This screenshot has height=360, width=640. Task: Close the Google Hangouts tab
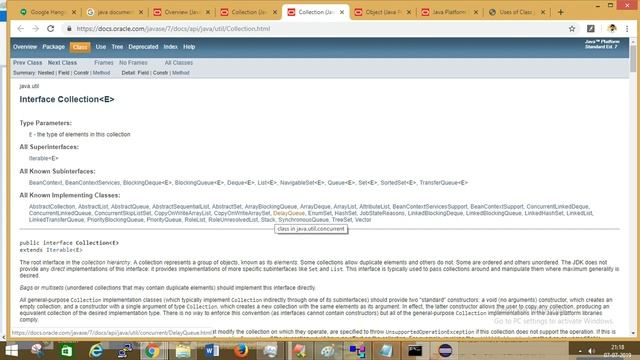coord(73,12)
